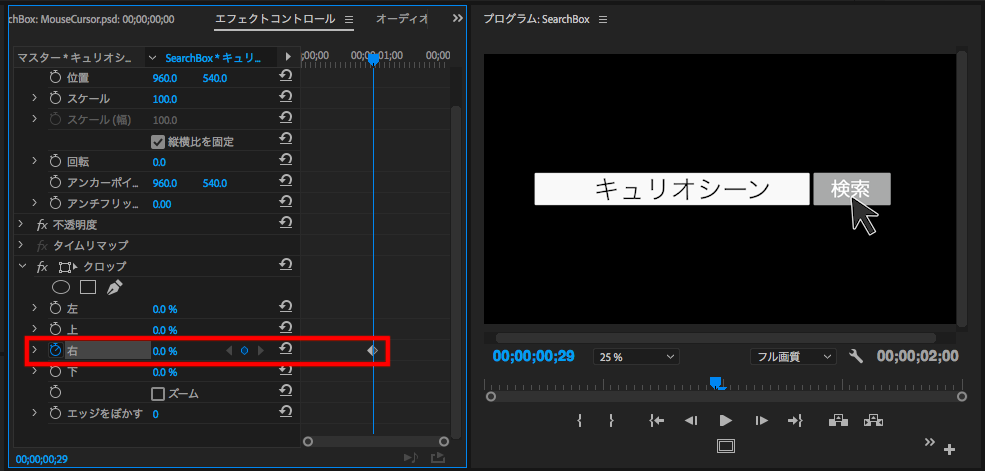Step back one frame in the program monitor
Screen dimensions: 985x471
[x=691, y=420]
